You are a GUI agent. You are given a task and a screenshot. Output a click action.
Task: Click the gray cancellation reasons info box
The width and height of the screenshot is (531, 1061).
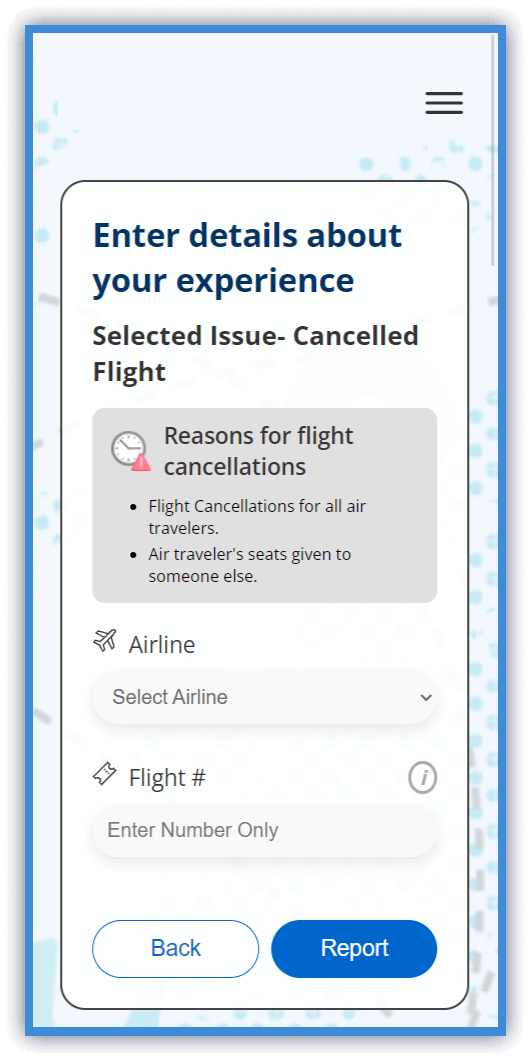[264, 505]
